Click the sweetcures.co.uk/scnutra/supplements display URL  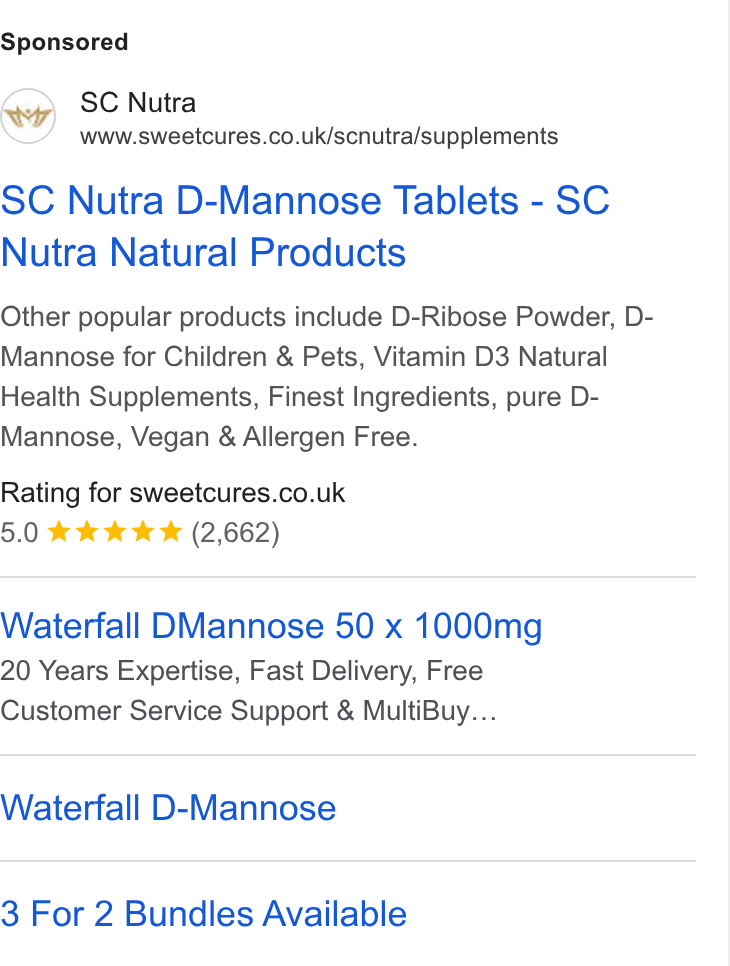click(319, 136)
